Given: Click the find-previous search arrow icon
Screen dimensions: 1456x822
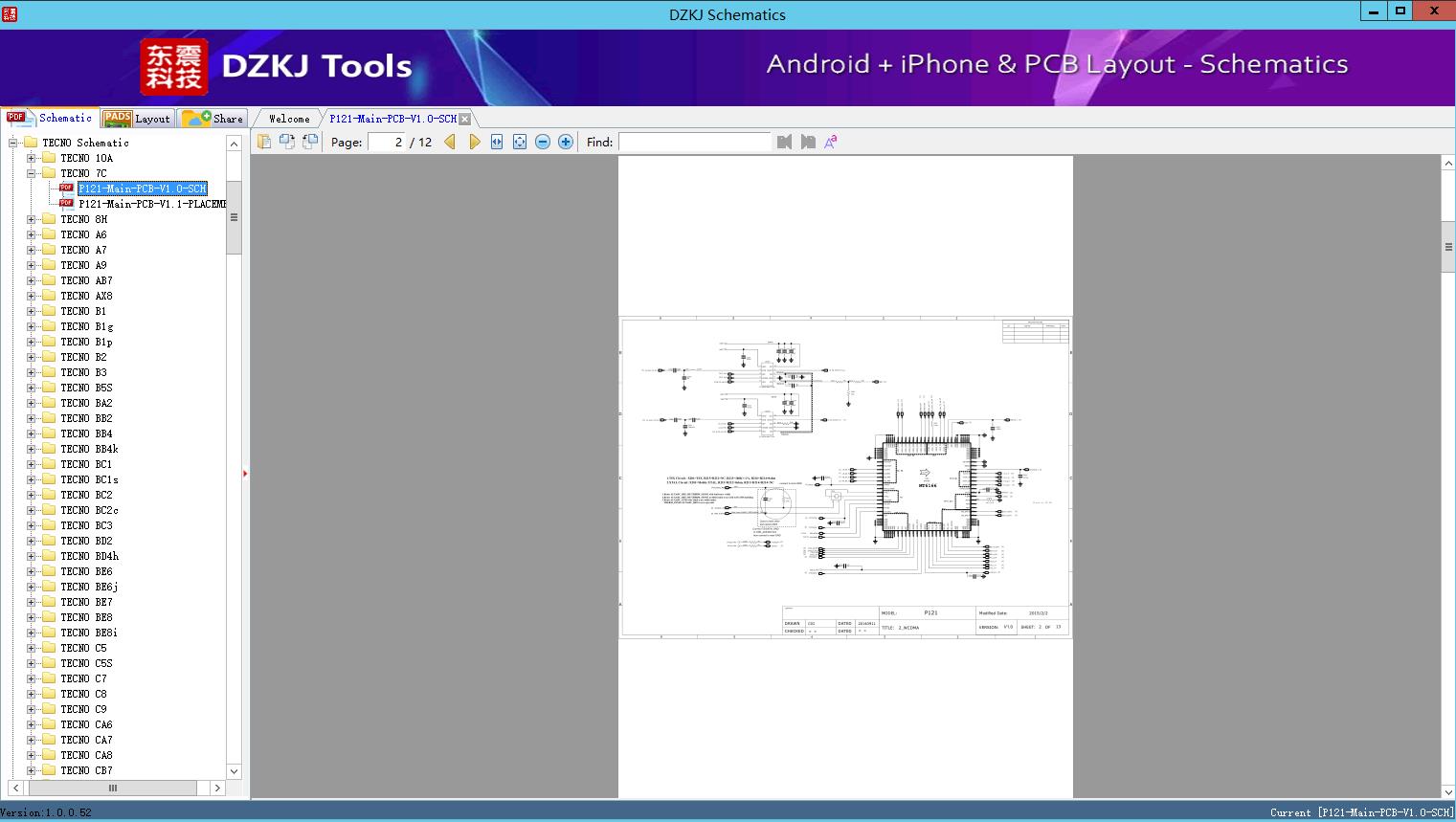Looking at the screenshot, I should click(x=784, y=141).
